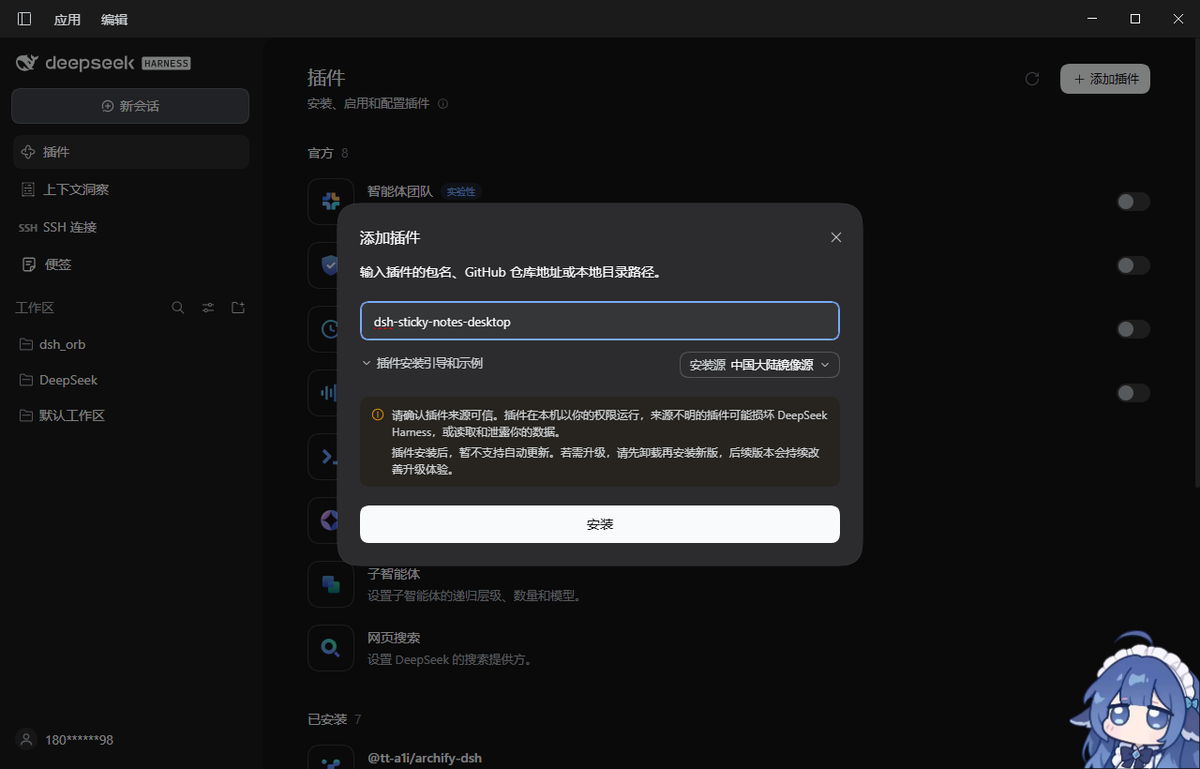The height and width of the screenshot is (769, 1200).
Task: Open the 默认工作区 workspace folder
Action: point(130,415)
